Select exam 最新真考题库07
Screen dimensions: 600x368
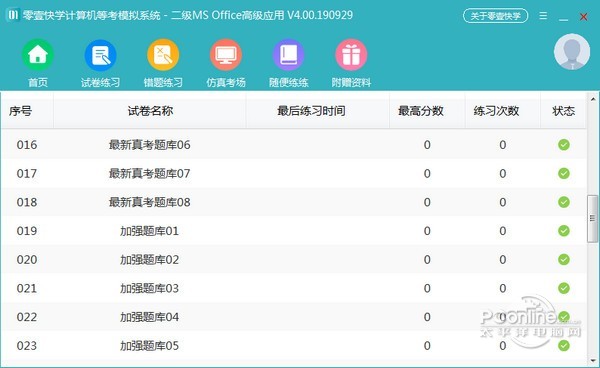[150, 174]
